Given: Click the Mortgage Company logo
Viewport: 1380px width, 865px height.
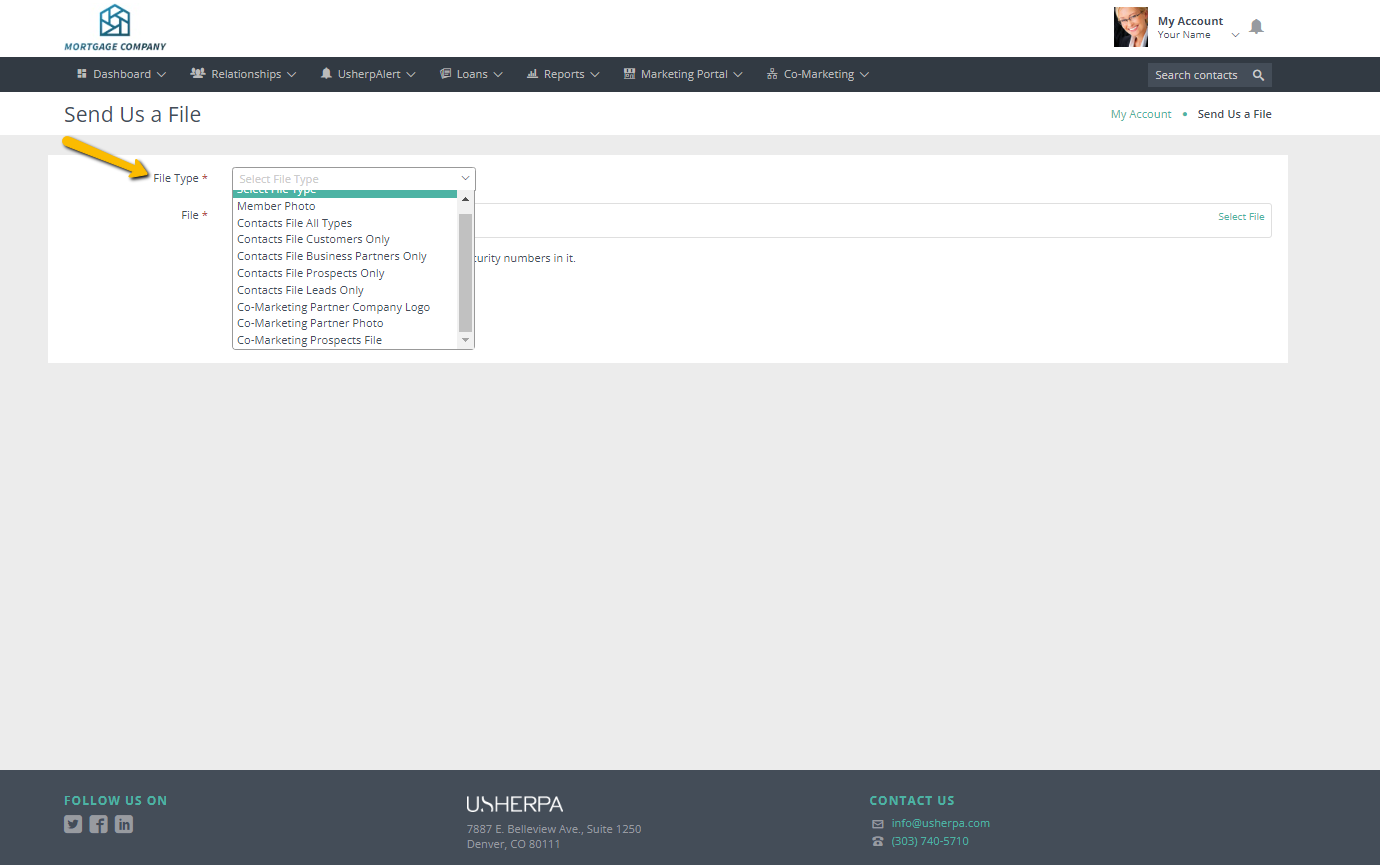Looking at the screenshot, I should 115,28.
